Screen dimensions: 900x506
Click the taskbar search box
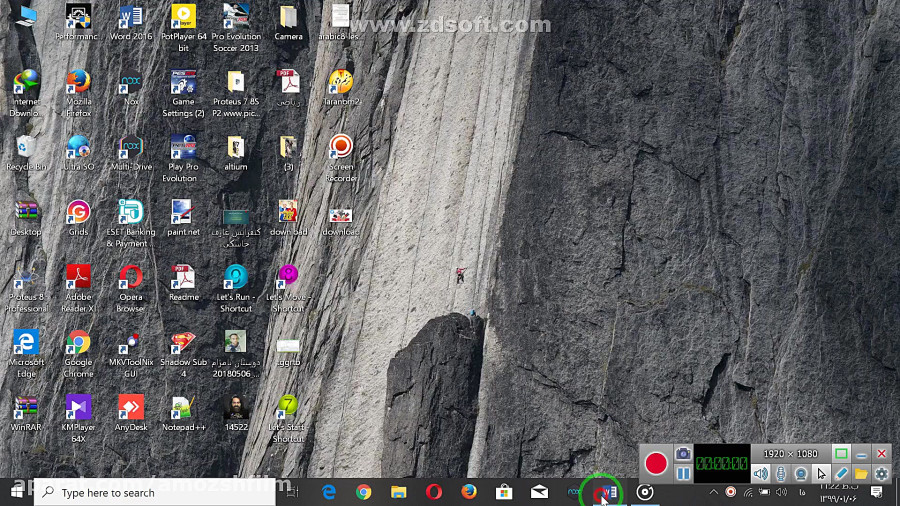click(x=155, y=492)
